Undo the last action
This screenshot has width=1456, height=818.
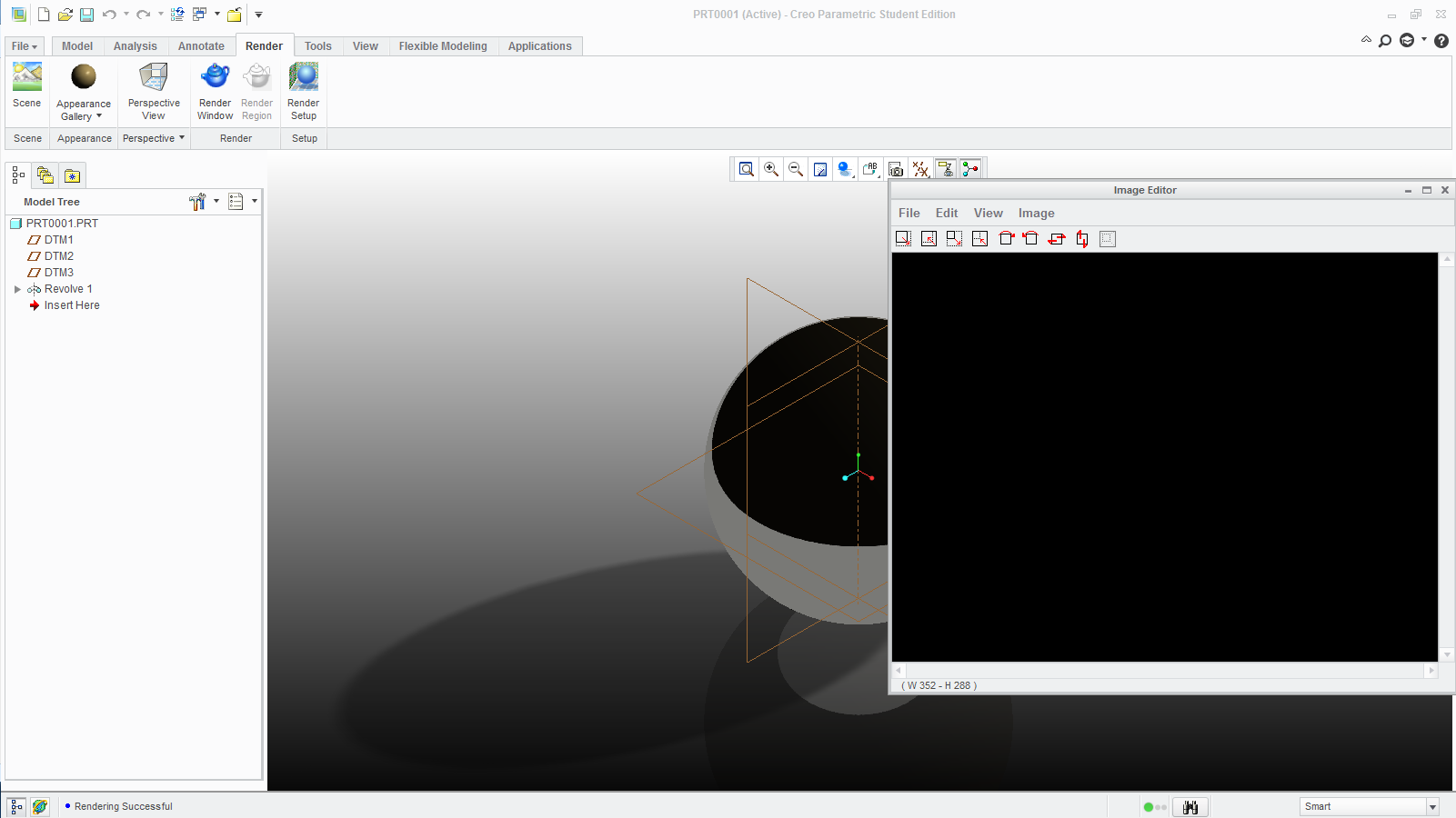(x=108, y=14)
